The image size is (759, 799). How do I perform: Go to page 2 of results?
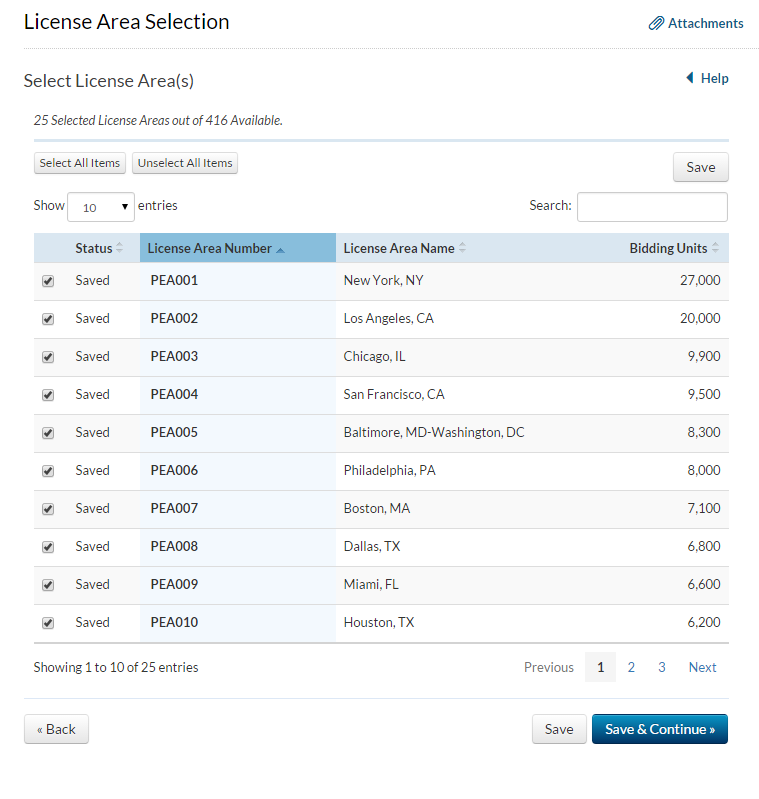(631, 667)
